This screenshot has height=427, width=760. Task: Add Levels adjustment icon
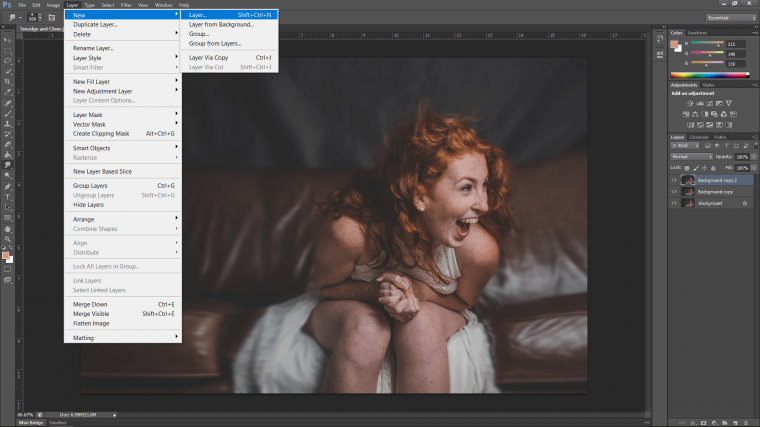click(700, 103)
